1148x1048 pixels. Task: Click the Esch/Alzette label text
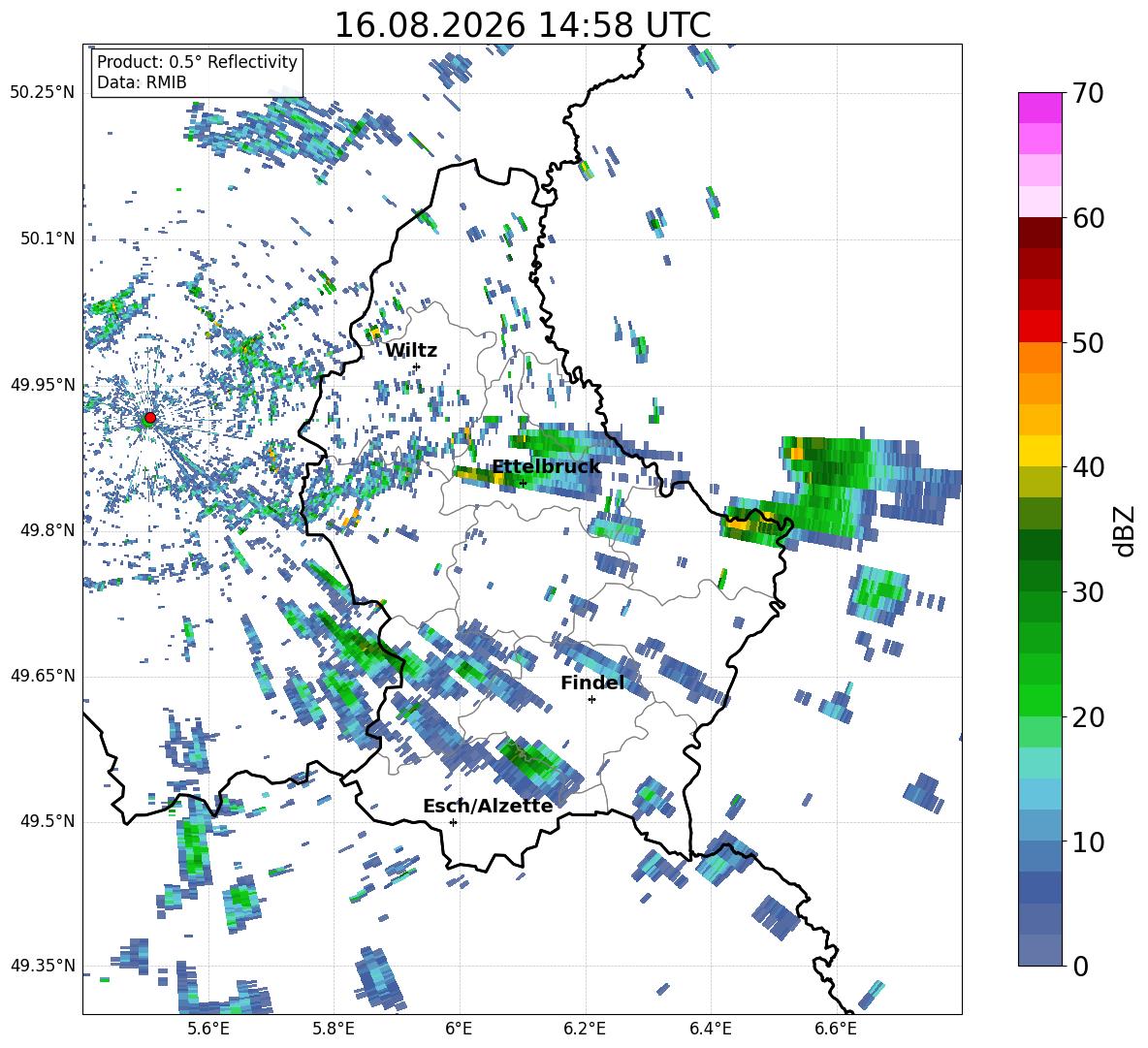pyautogui.click(x=488, y=806)
